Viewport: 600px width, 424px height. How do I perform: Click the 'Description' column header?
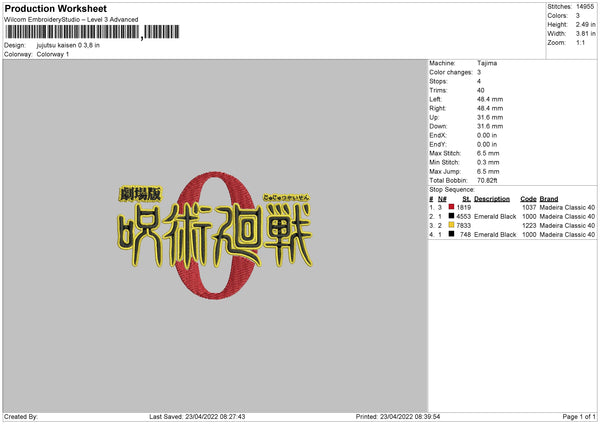(492, 199)
